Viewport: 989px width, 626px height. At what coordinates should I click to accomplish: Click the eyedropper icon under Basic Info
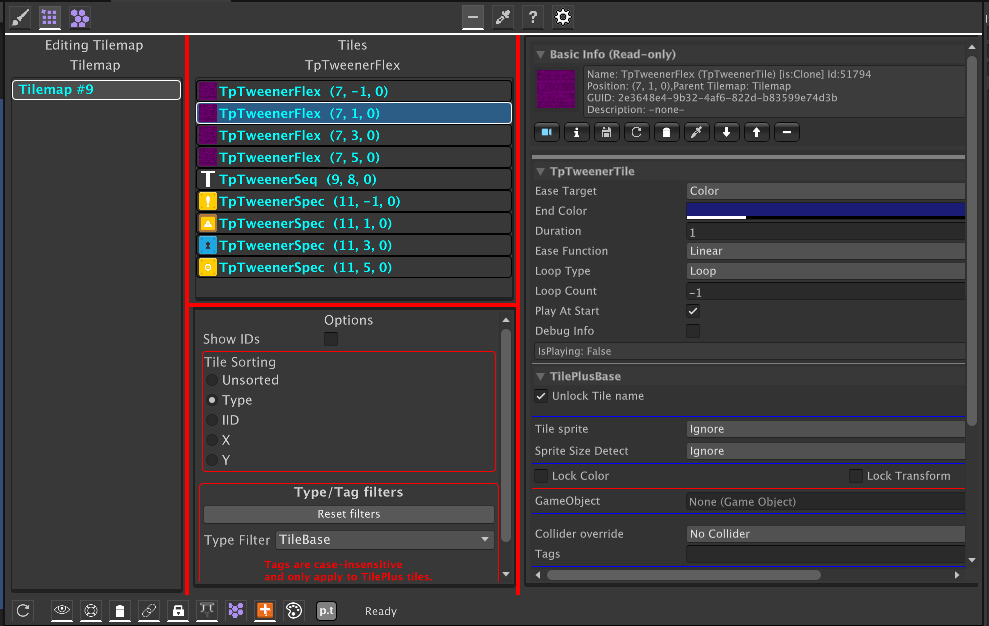coord(697,133)
